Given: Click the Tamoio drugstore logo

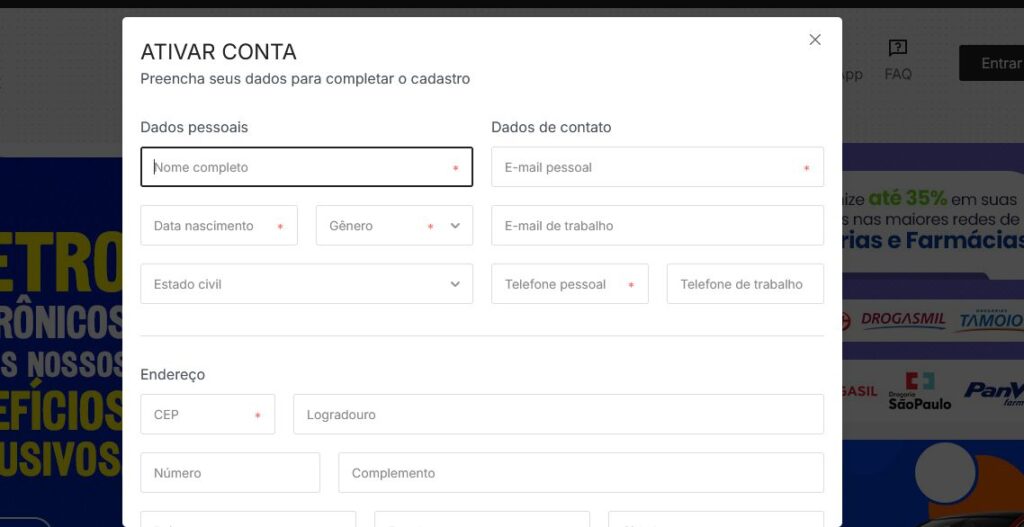Looking at the screenshot, I should (989, 320).
